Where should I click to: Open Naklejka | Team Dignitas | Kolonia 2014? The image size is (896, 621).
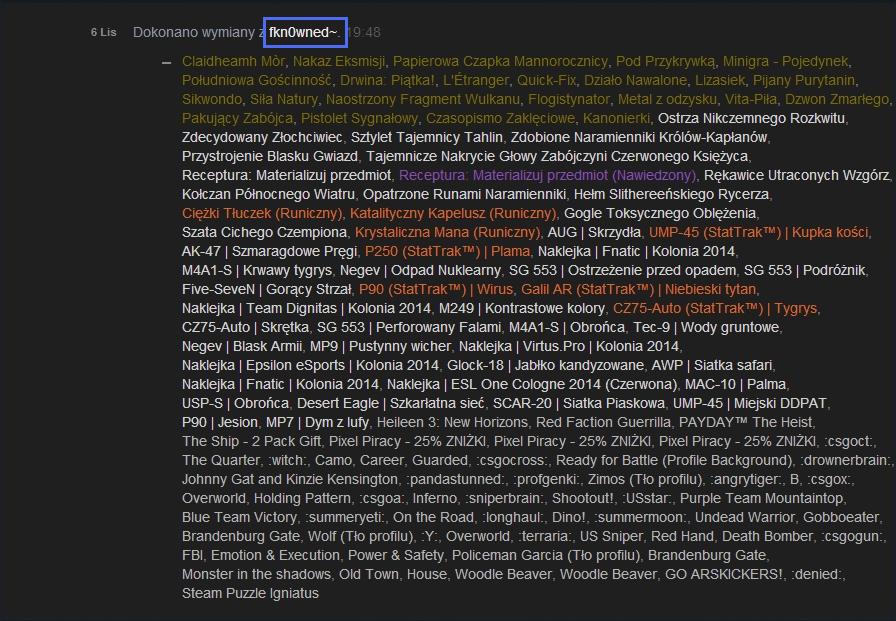306,308
